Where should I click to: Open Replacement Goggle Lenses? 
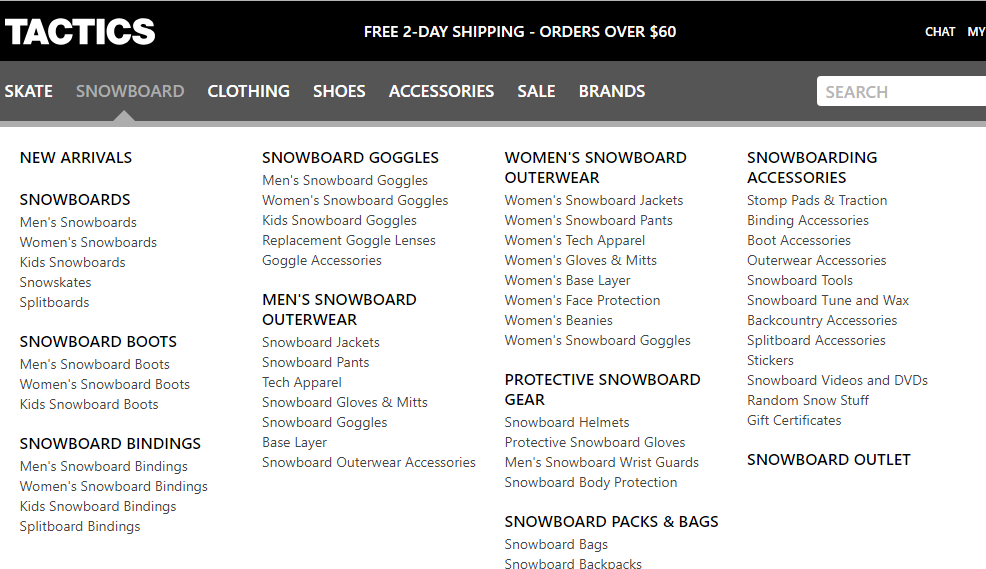349,240
